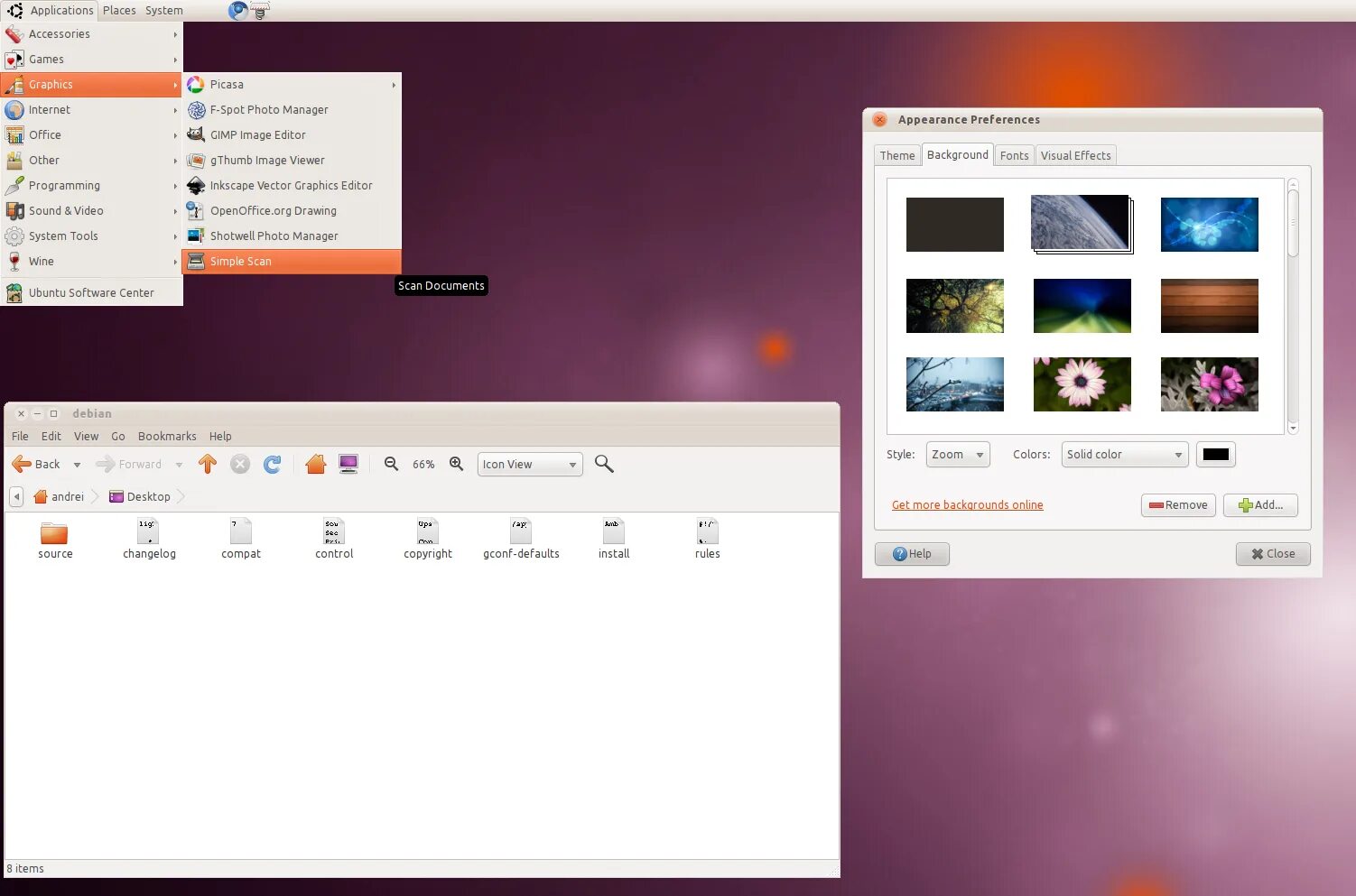Open the Games category
Image resolution: width=1356 pixels, height=896 pixels.
91,60
